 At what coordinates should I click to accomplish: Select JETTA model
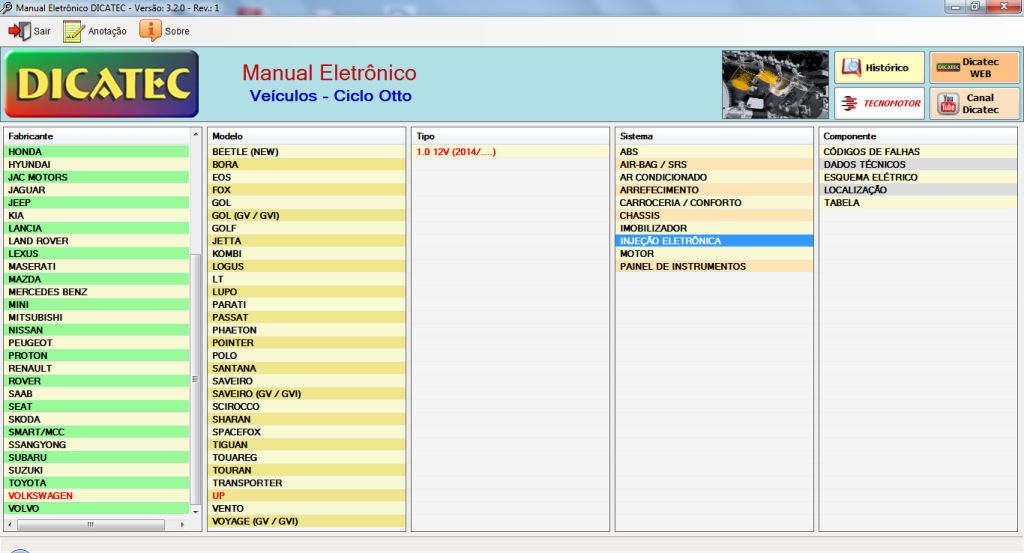point(306,241)
